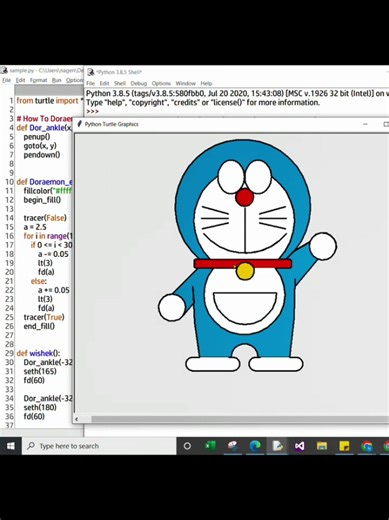Viewport: 389px width, 520px height.
Task: Click the Type here to search box
Action: (99, 446)
